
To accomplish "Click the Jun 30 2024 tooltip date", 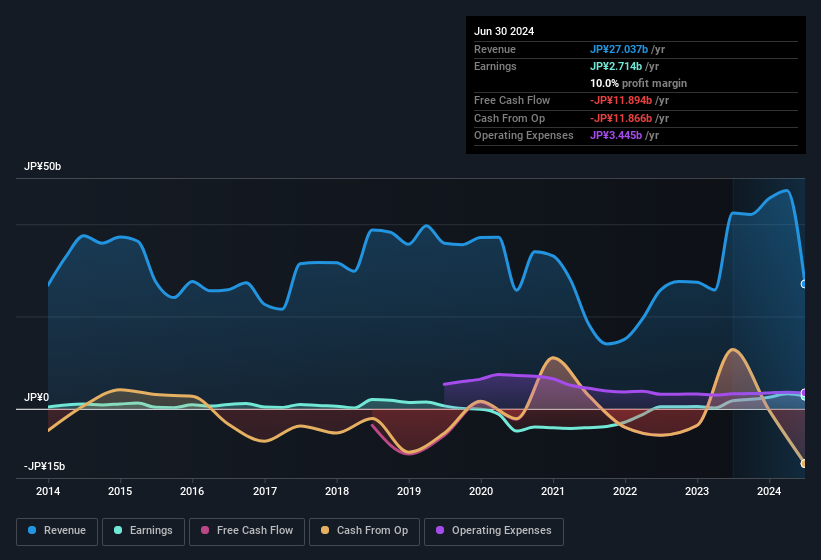I will [504, 31].
